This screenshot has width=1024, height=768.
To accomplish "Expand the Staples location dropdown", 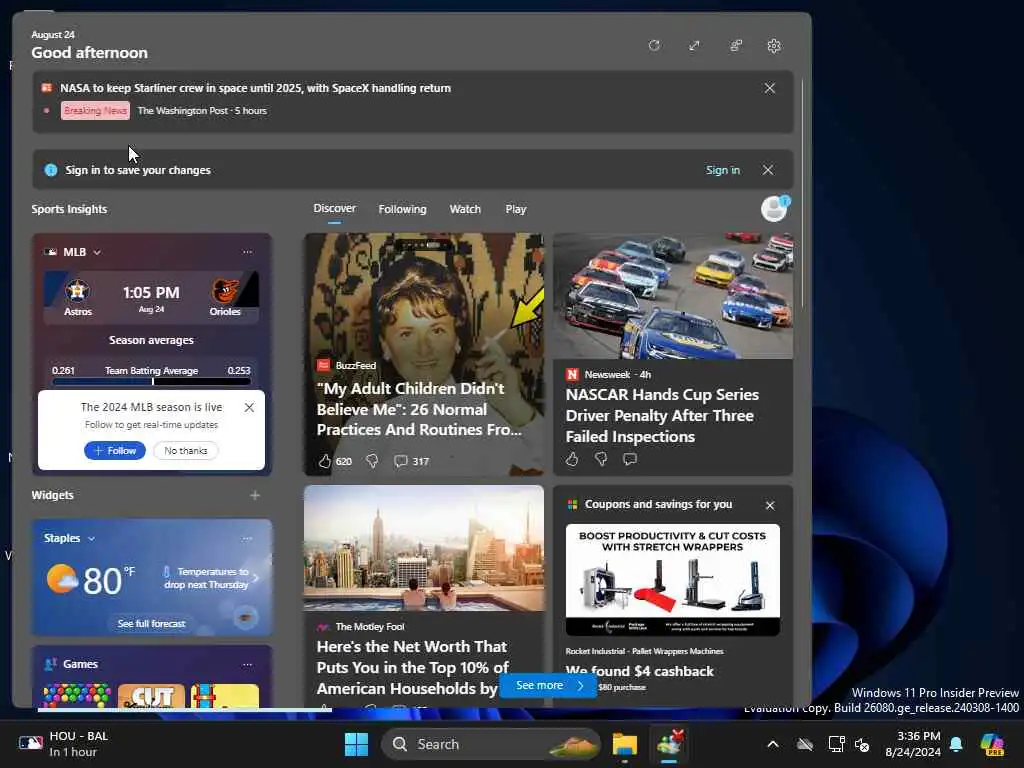I will click(x=91, y=539).
